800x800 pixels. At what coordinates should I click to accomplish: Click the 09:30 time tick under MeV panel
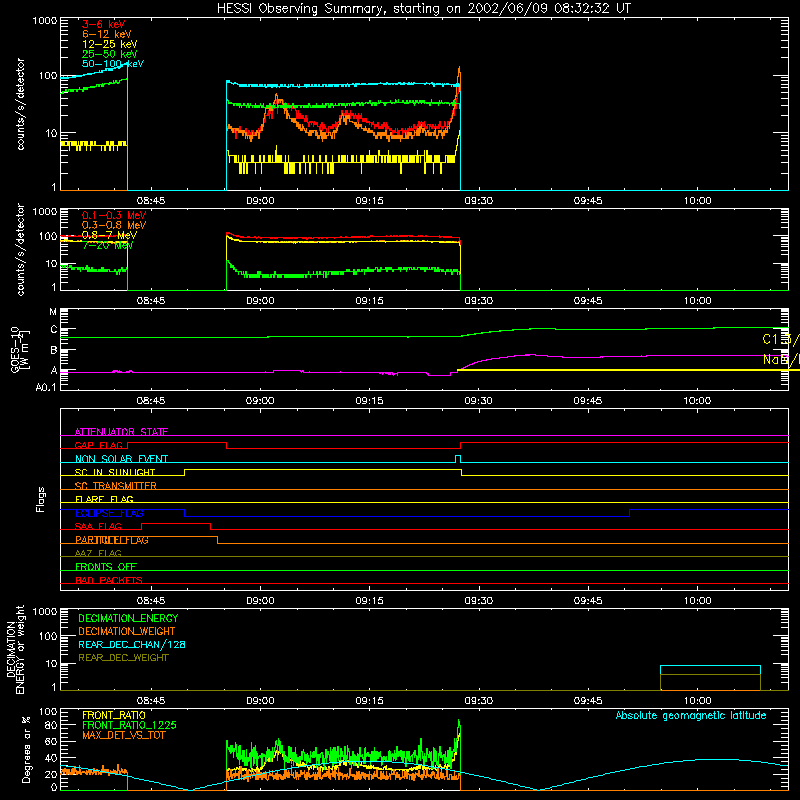(x=479, y=301)
